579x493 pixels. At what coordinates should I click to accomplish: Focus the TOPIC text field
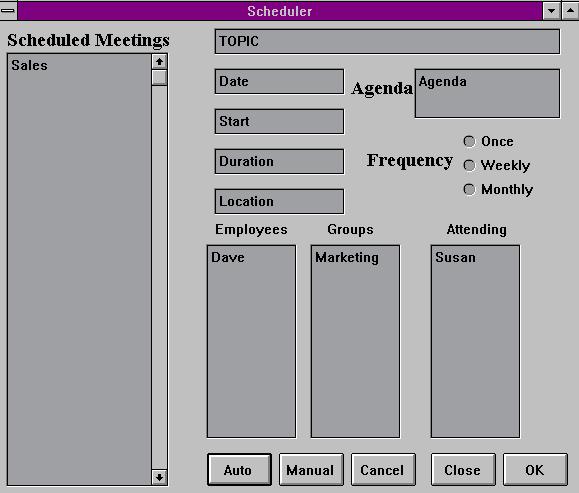(387, 41)
